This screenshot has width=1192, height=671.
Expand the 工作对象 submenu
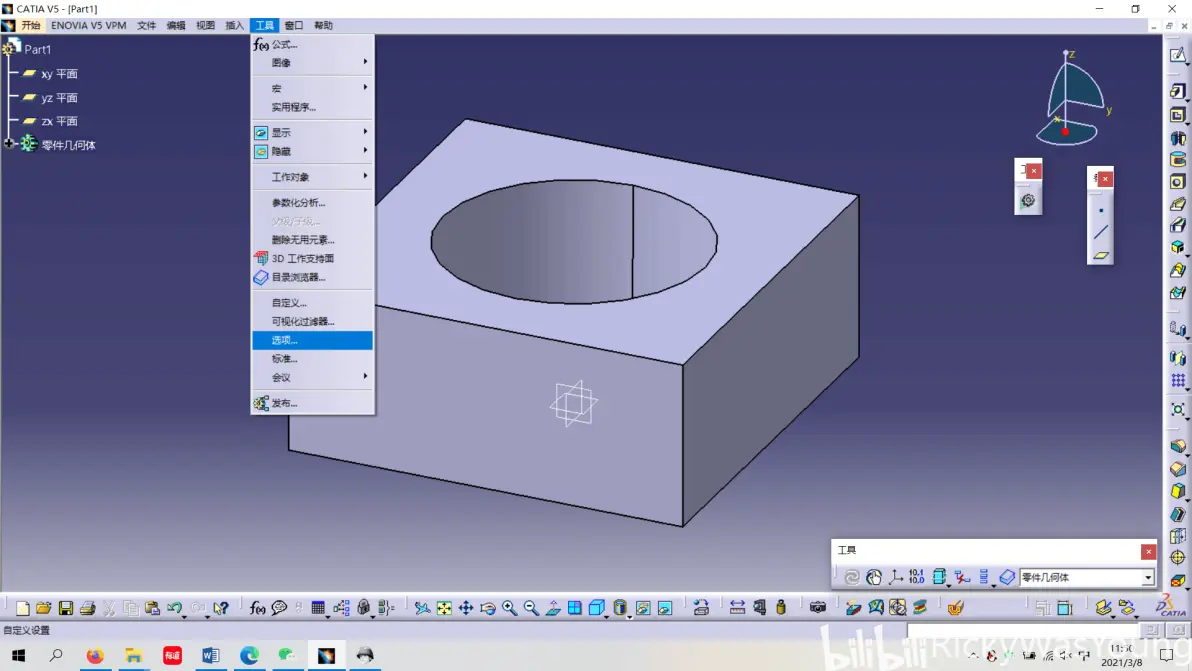(x=312, y=176)
